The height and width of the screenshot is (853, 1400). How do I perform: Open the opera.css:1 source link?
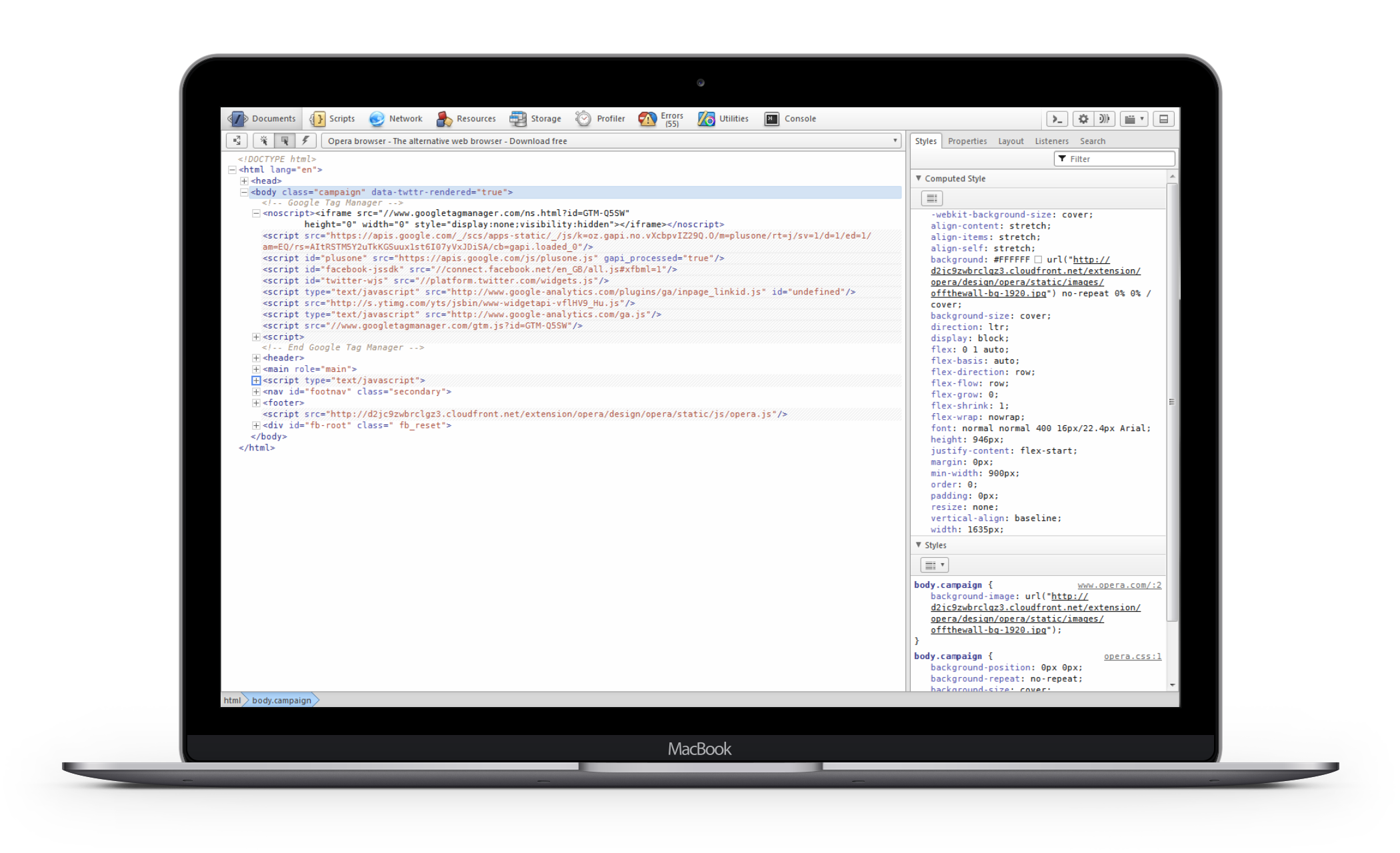(1132, 656)
